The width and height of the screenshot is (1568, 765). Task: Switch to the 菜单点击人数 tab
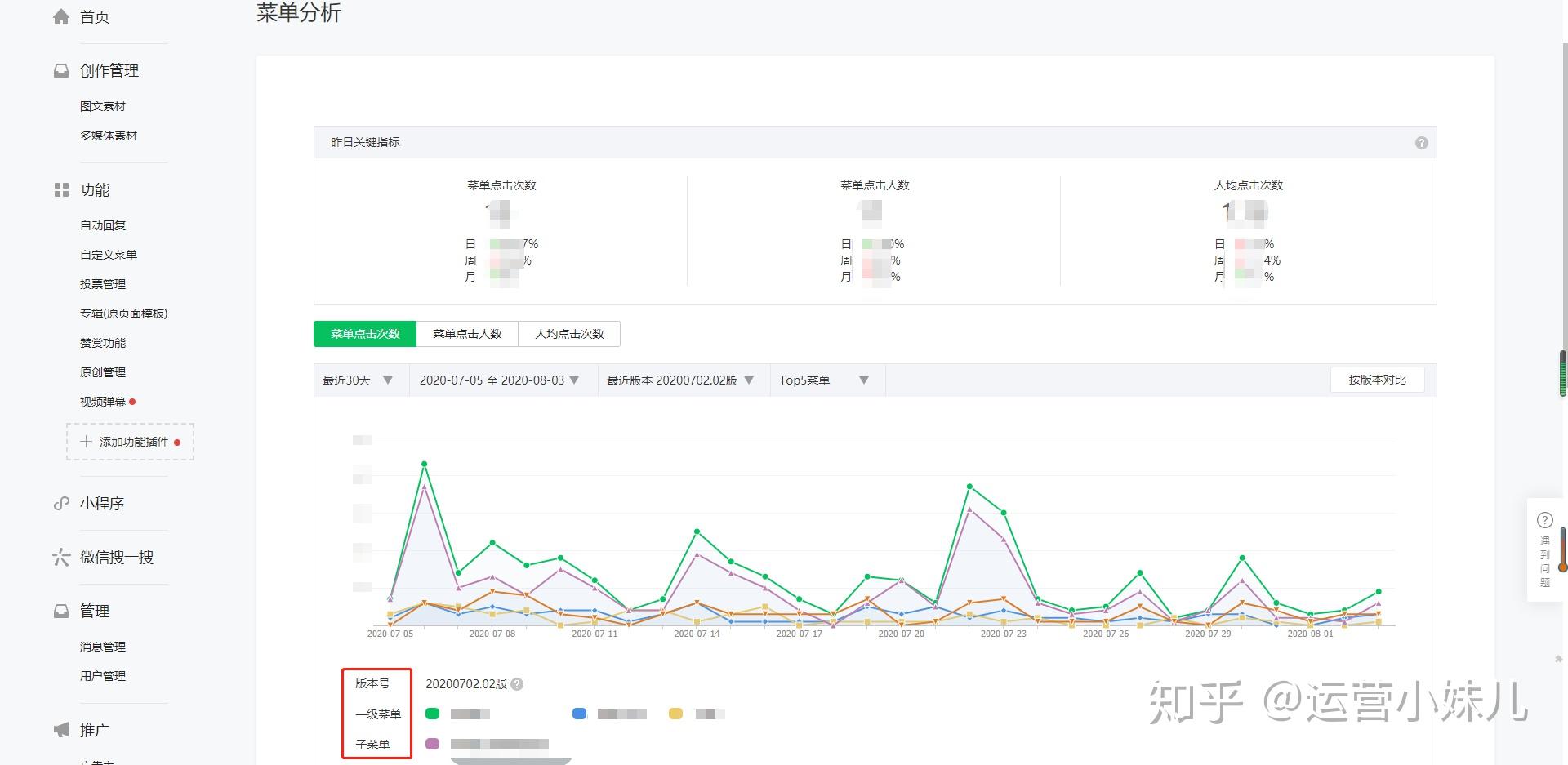click(x=467, y=334)
